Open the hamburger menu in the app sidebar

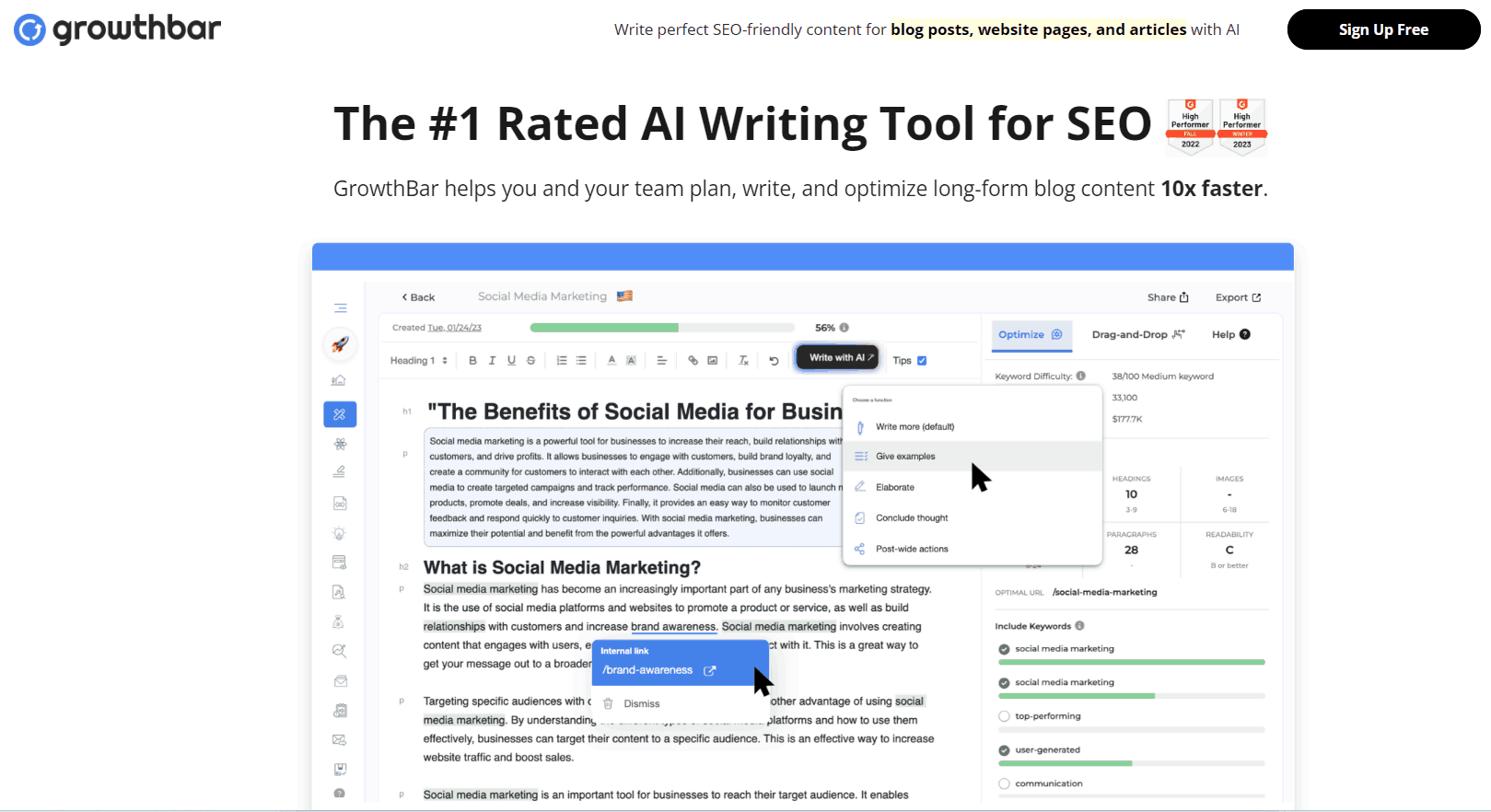tap(341, 308)
